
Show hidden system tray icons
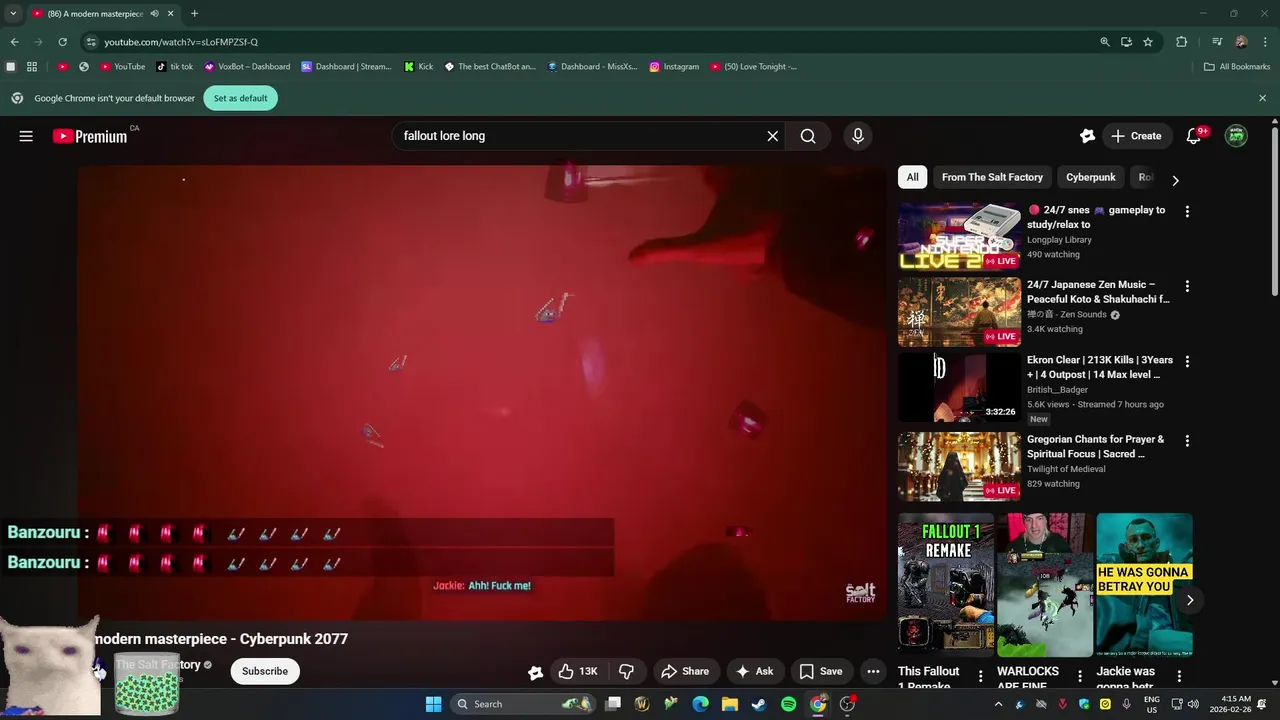click(x=997, y=704)
